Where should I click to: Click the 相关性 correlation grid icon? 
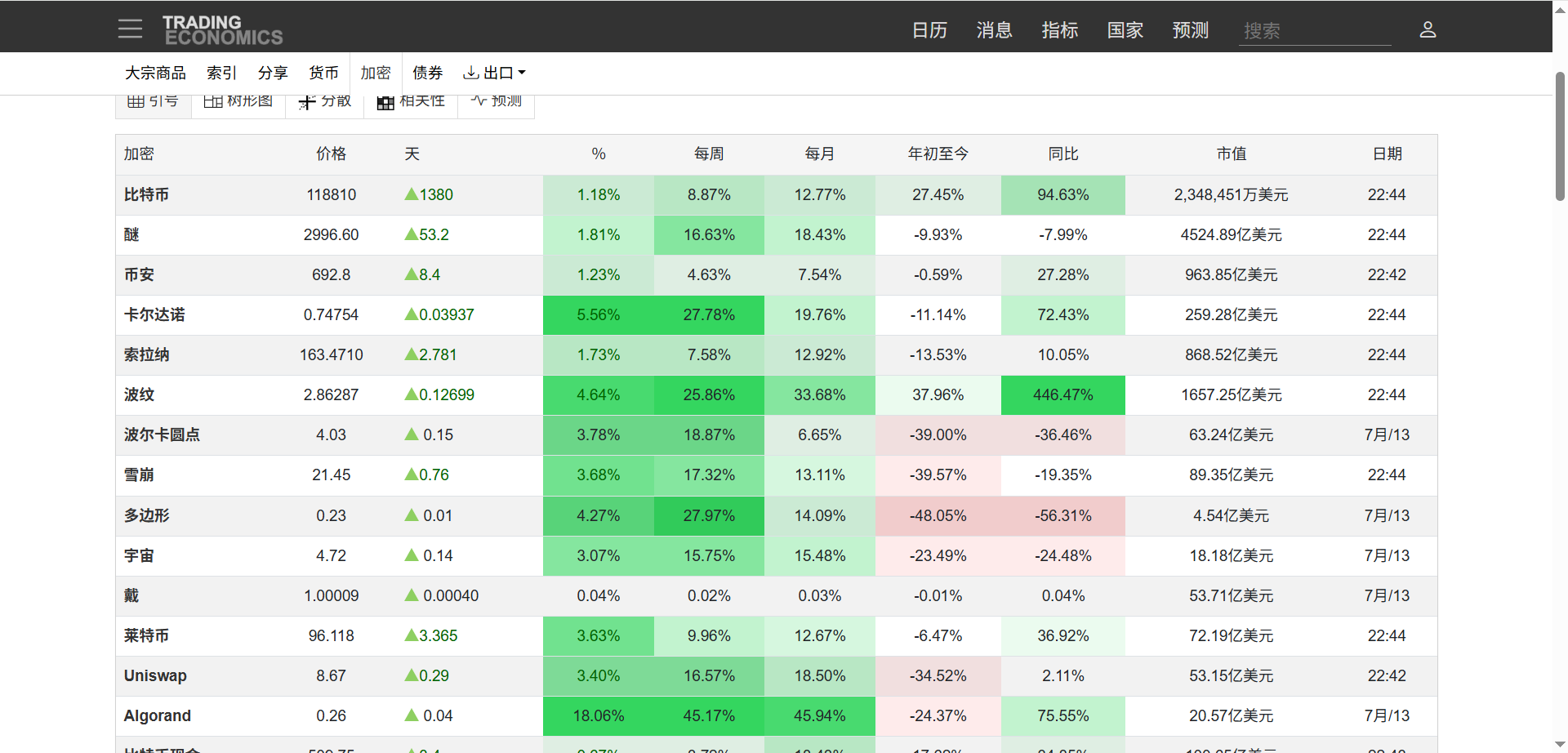[385, 102]
